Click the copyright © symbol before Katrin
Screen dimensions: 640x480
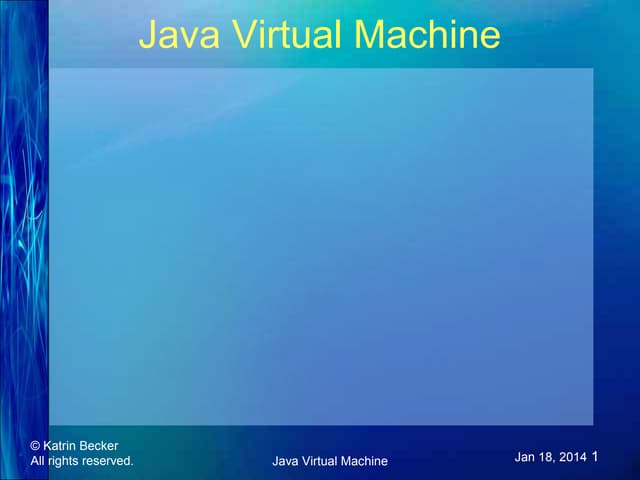36,446
